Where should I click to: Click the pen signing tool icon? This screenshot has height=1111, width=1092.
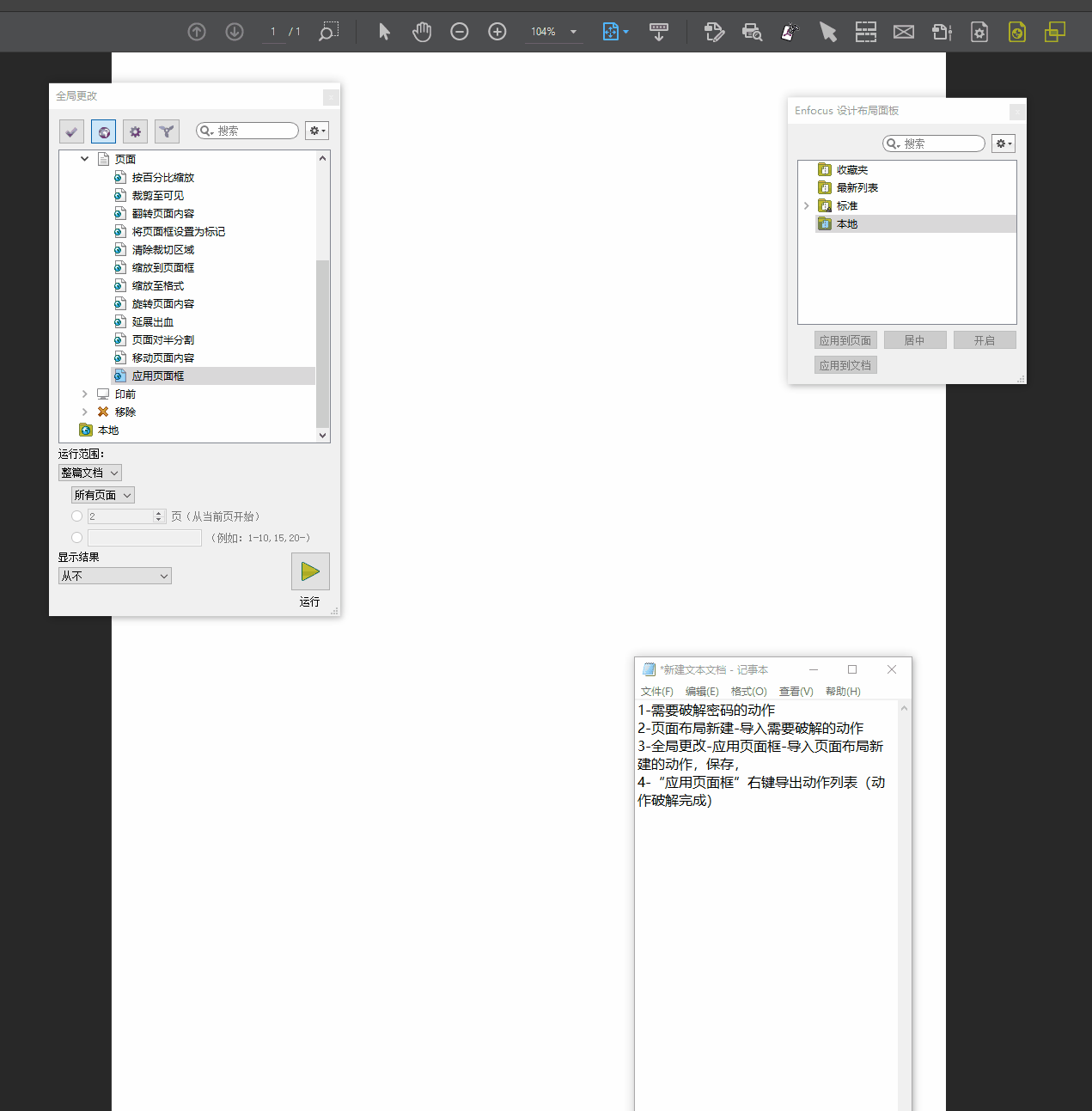pyautogui.click(x=790, y=32)
